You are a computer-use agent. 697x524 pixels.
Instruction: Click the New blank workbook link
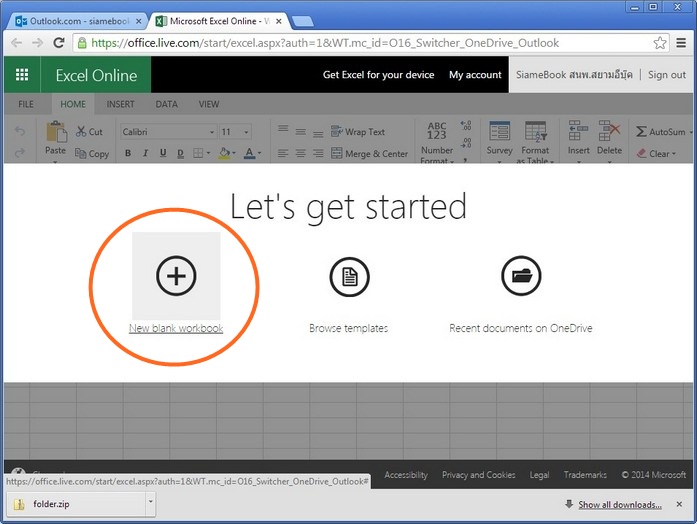pyautogui.click(x=176, y=328)
